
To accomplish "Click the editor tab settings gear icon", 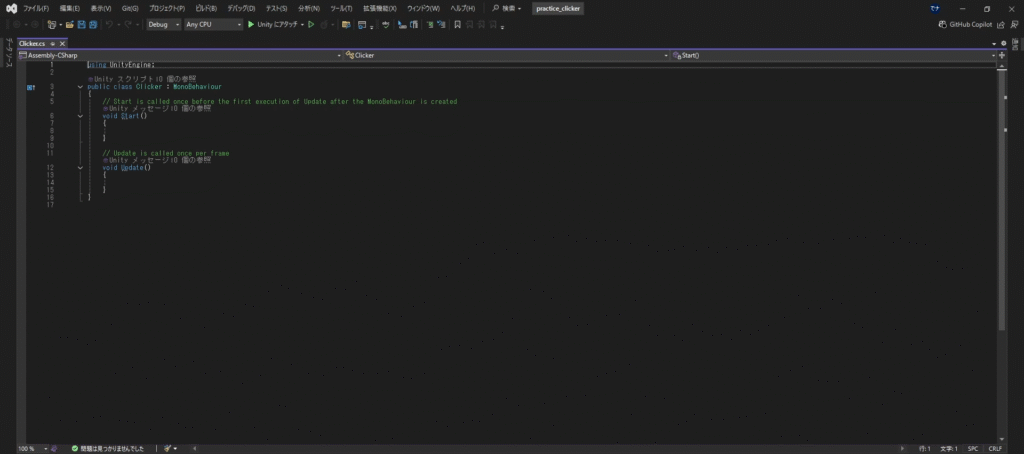I will pos(1004,43).
